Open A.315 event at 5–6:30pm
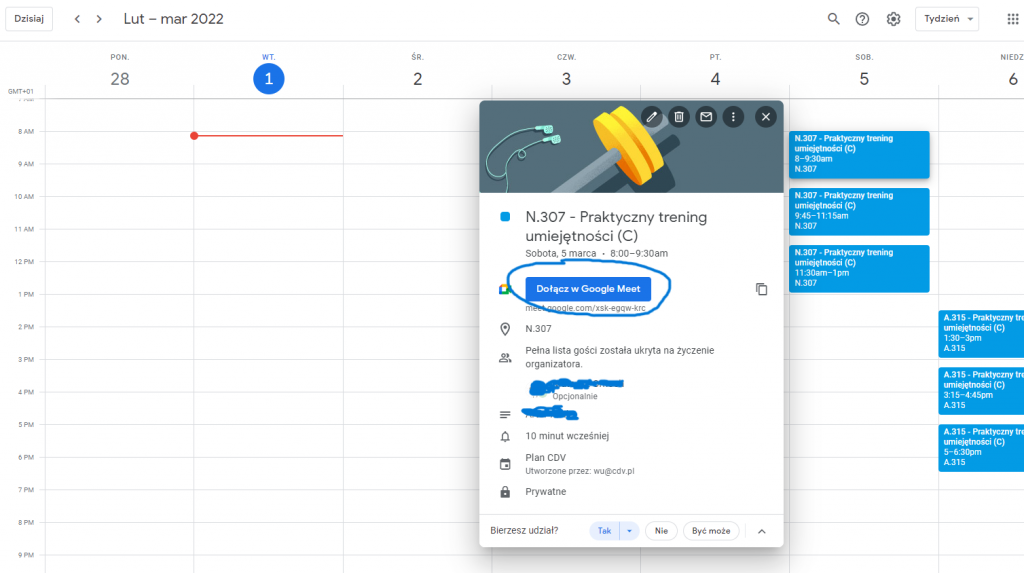The image size is (1024, 573). (981, 448)
